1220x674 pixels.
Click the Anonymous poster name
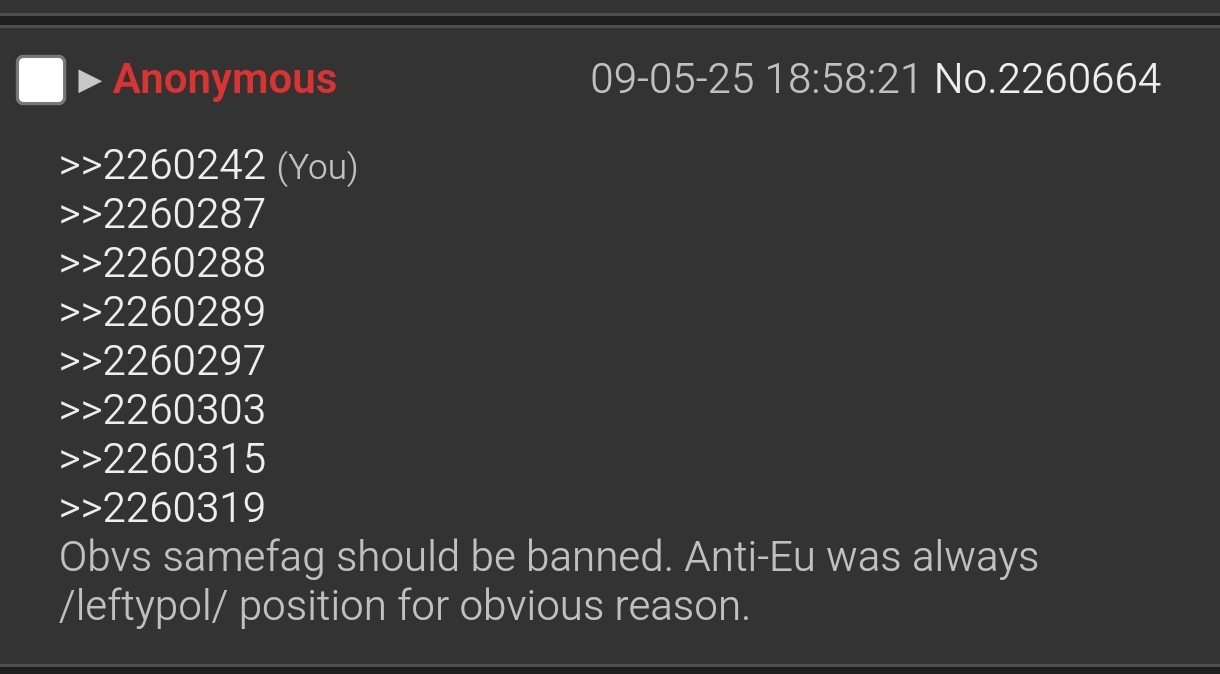225,79
